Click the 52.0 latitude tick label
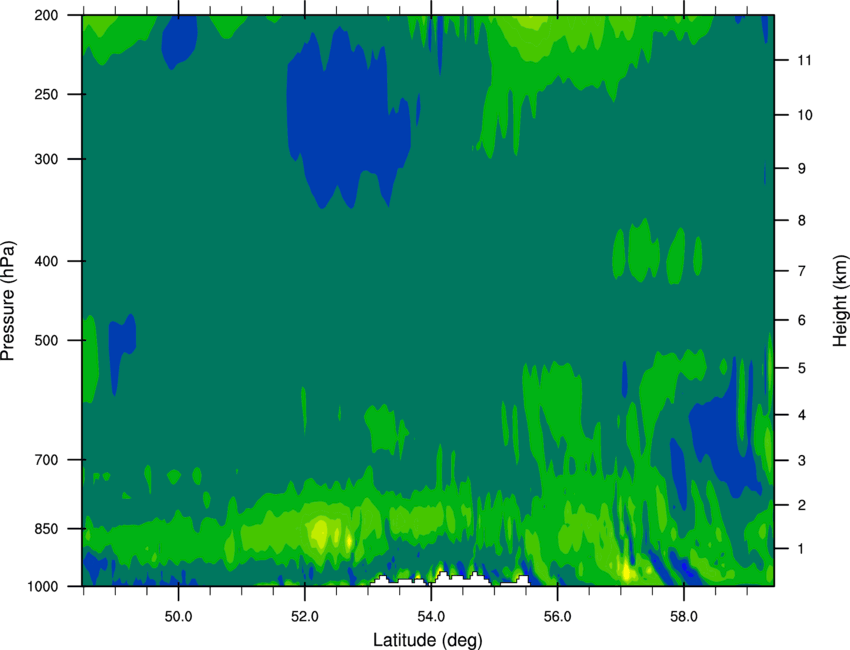Image resolution: width=850 pixels, height=650 pixels. (305, 617)
